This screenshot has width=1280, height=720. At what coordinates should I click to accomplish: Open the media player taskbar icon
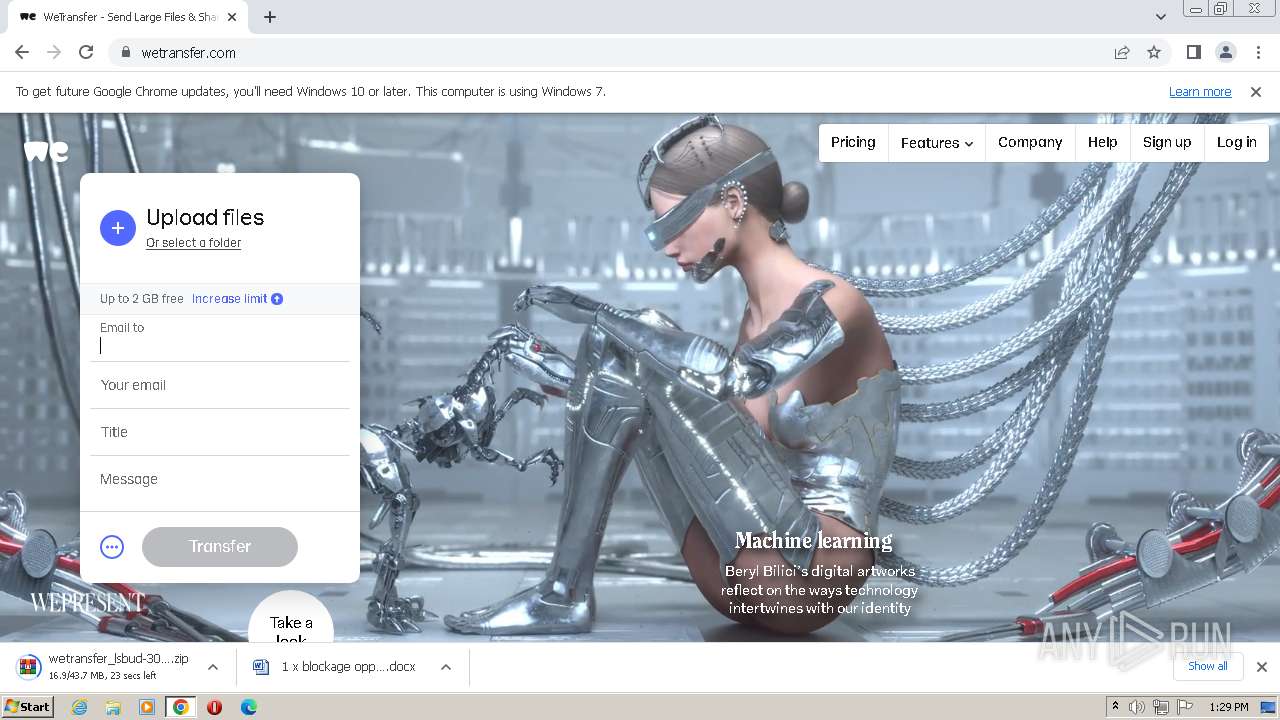tap(147, 707)
